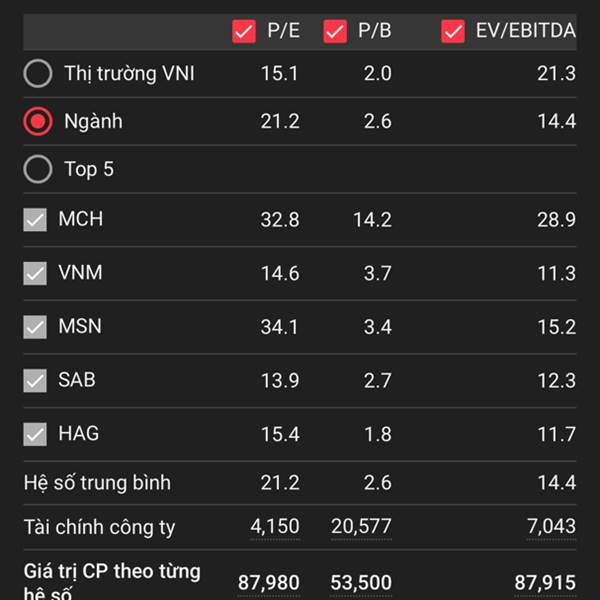Image resolution: width=600 pixels, height=600 pixels.
Task: Uncheck the P/E column checkbox
Action: [x=244, y=31]
